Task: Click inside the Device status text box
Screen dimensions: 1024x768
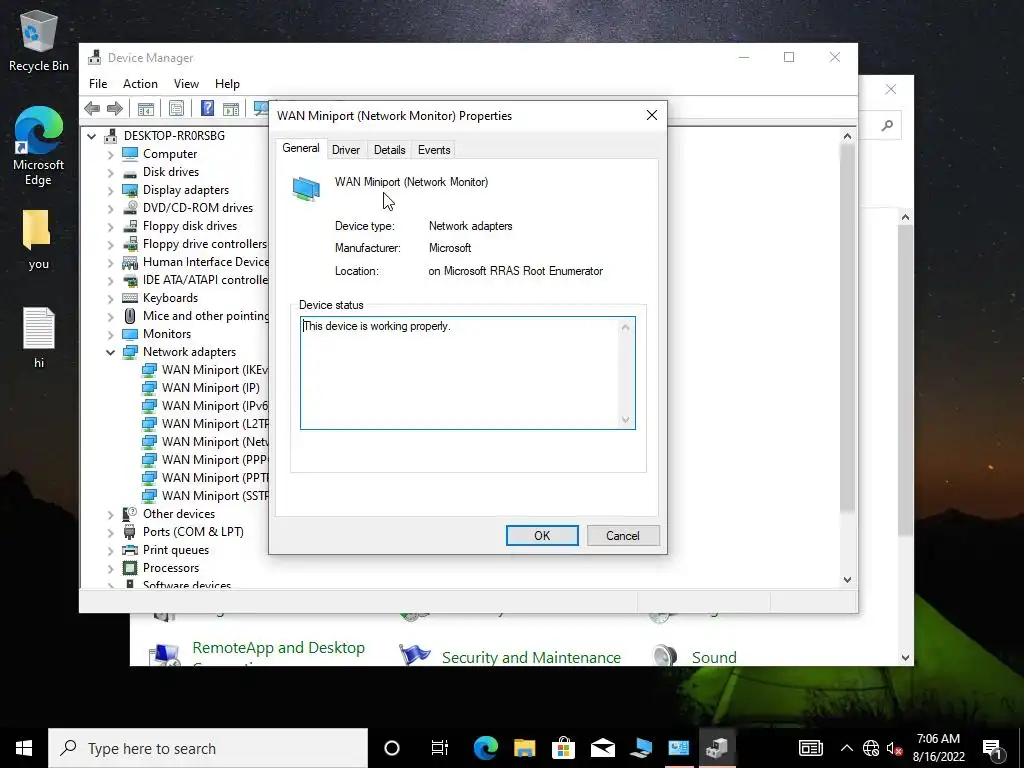Action: (x=467, y=373)
